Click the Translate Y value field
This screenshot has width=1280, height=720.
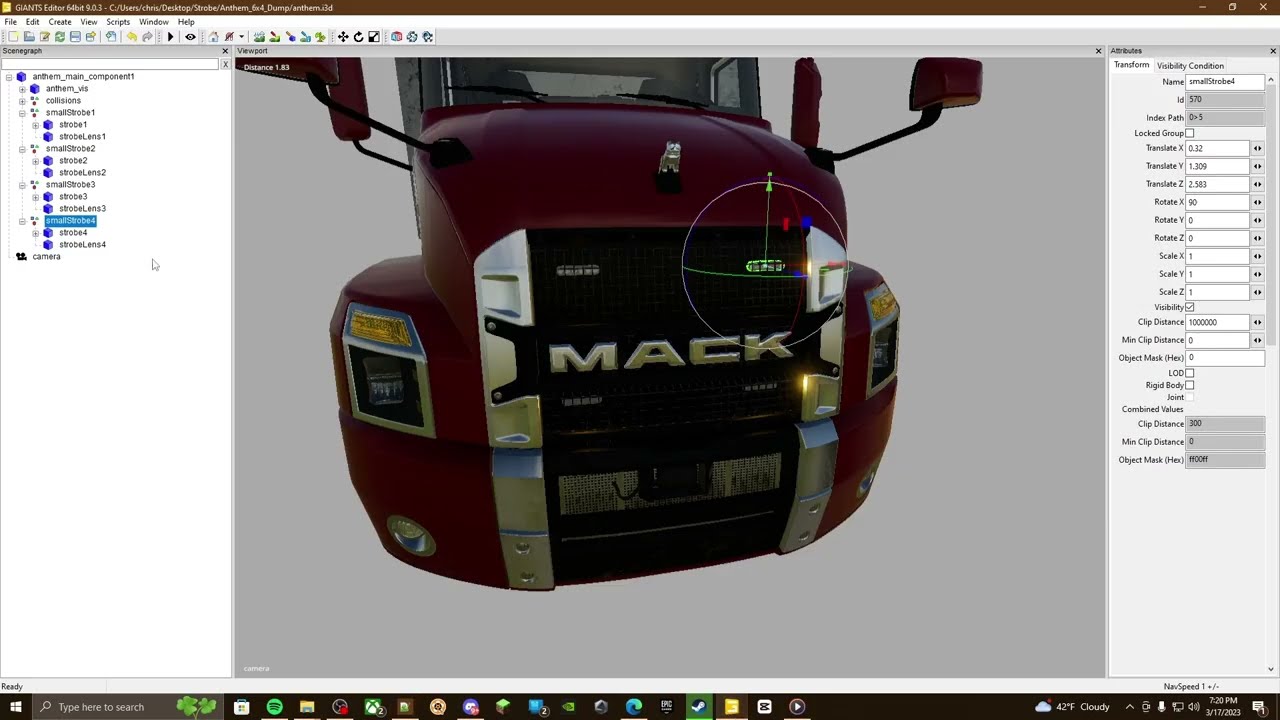[1218, 166]
